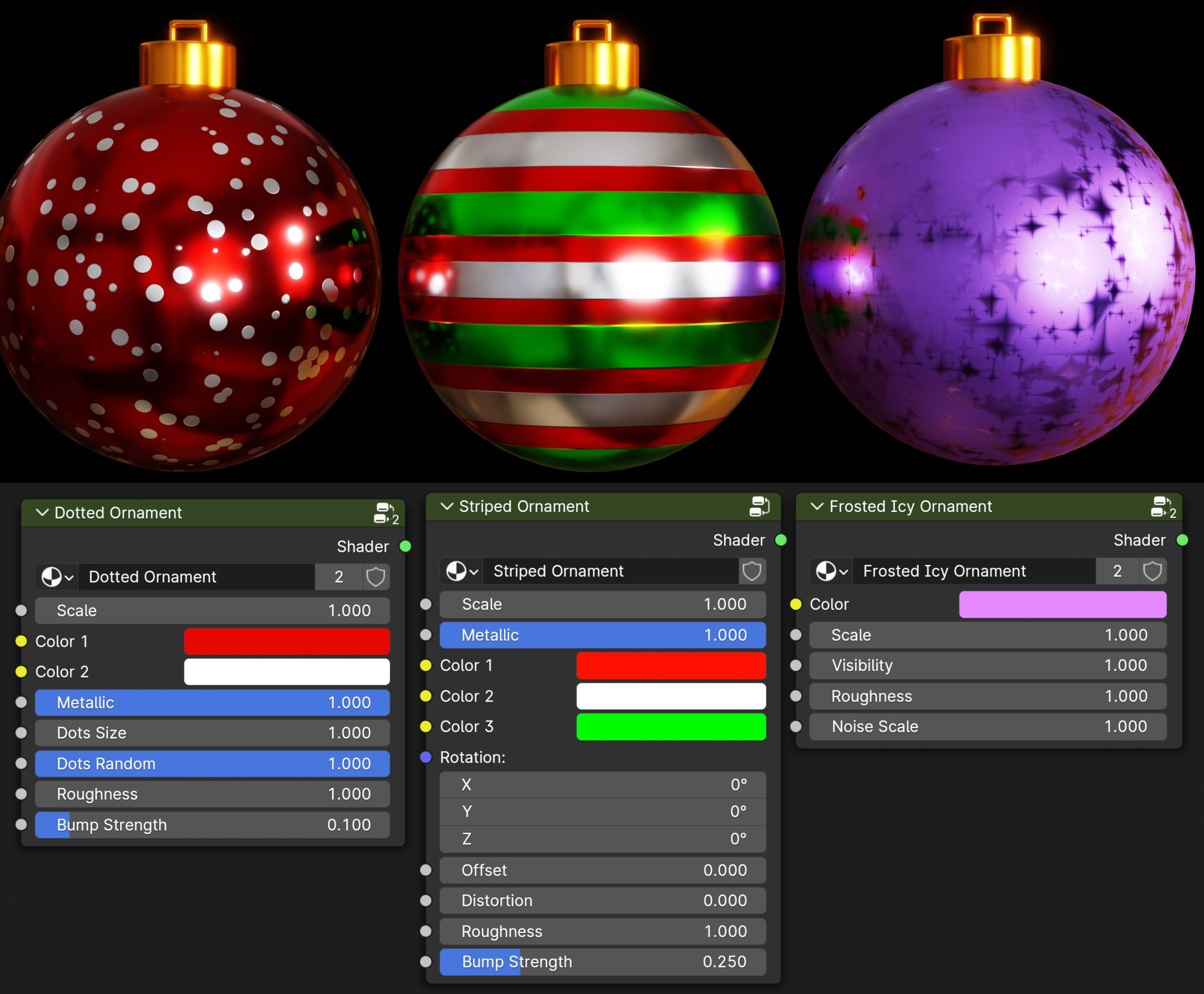The height and width of the screenshot is (994, 1204).
Task: Open the Color 3 green swatch on Striped Ornament
Action: coord(670,727)
